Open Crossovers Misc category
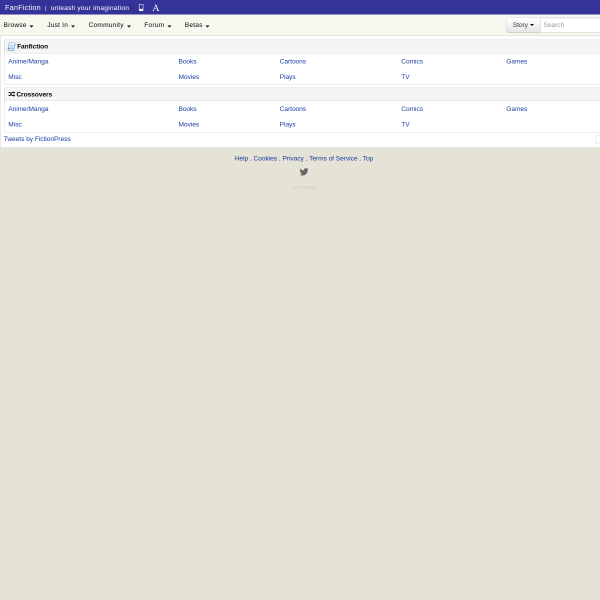 (x=15, y=125)
